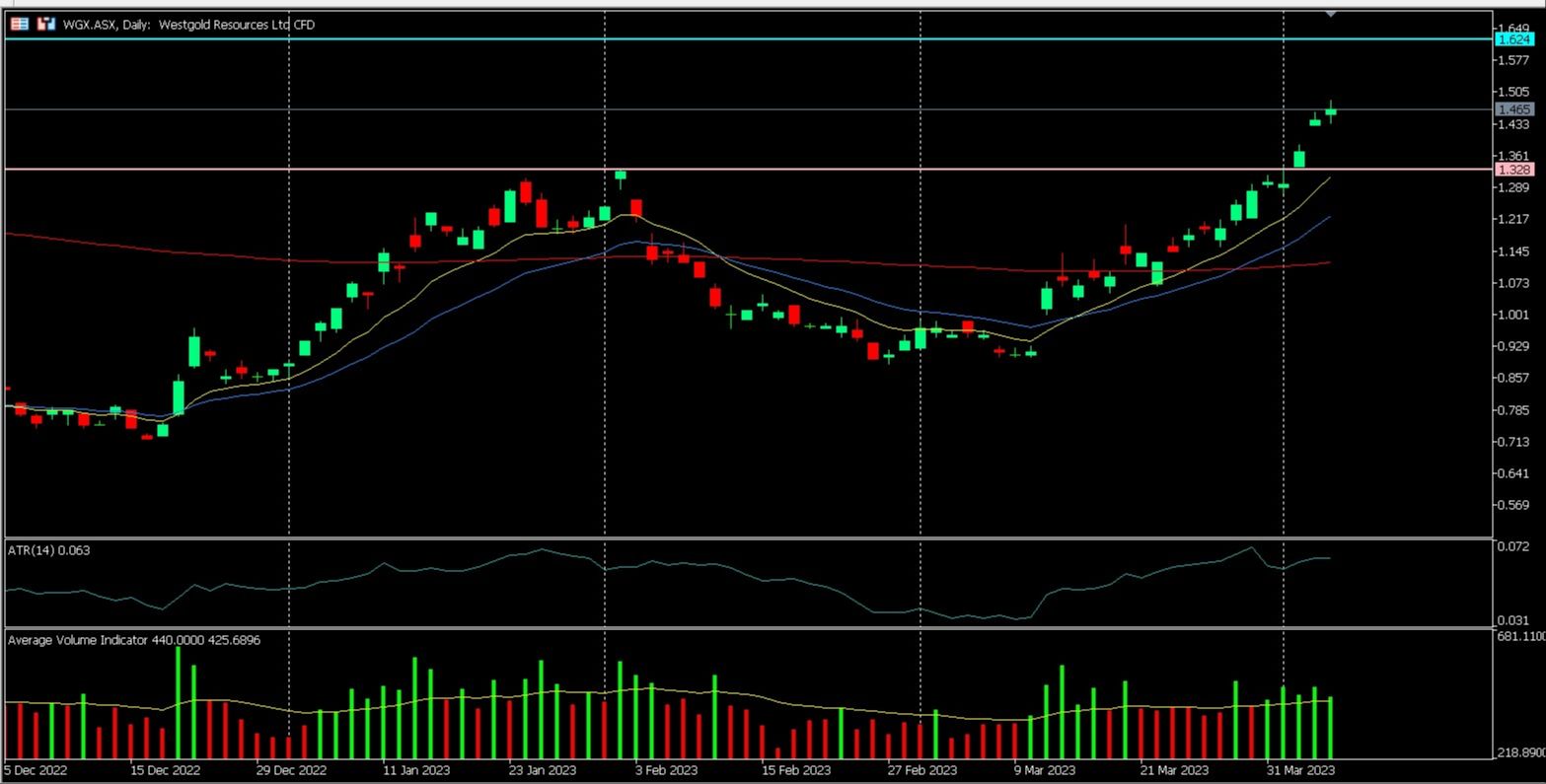Toggle the one-click trading panel icon
1546x784 pixels.
(x=45, y=25)
